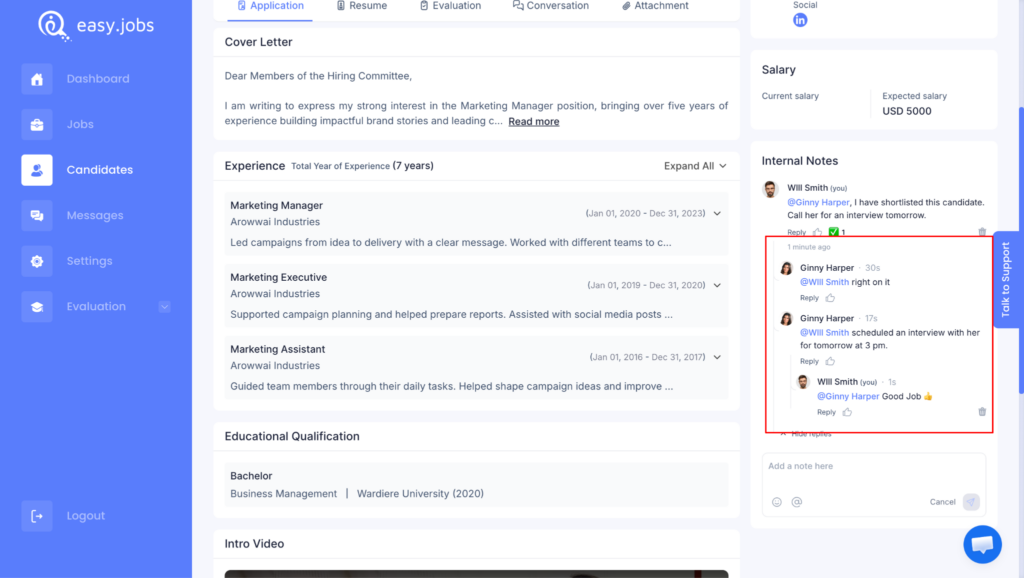Reply to Ginny Harper's interview message
Image resolution: width=1024 pixels, height=578 pixels.
(809, 361)
